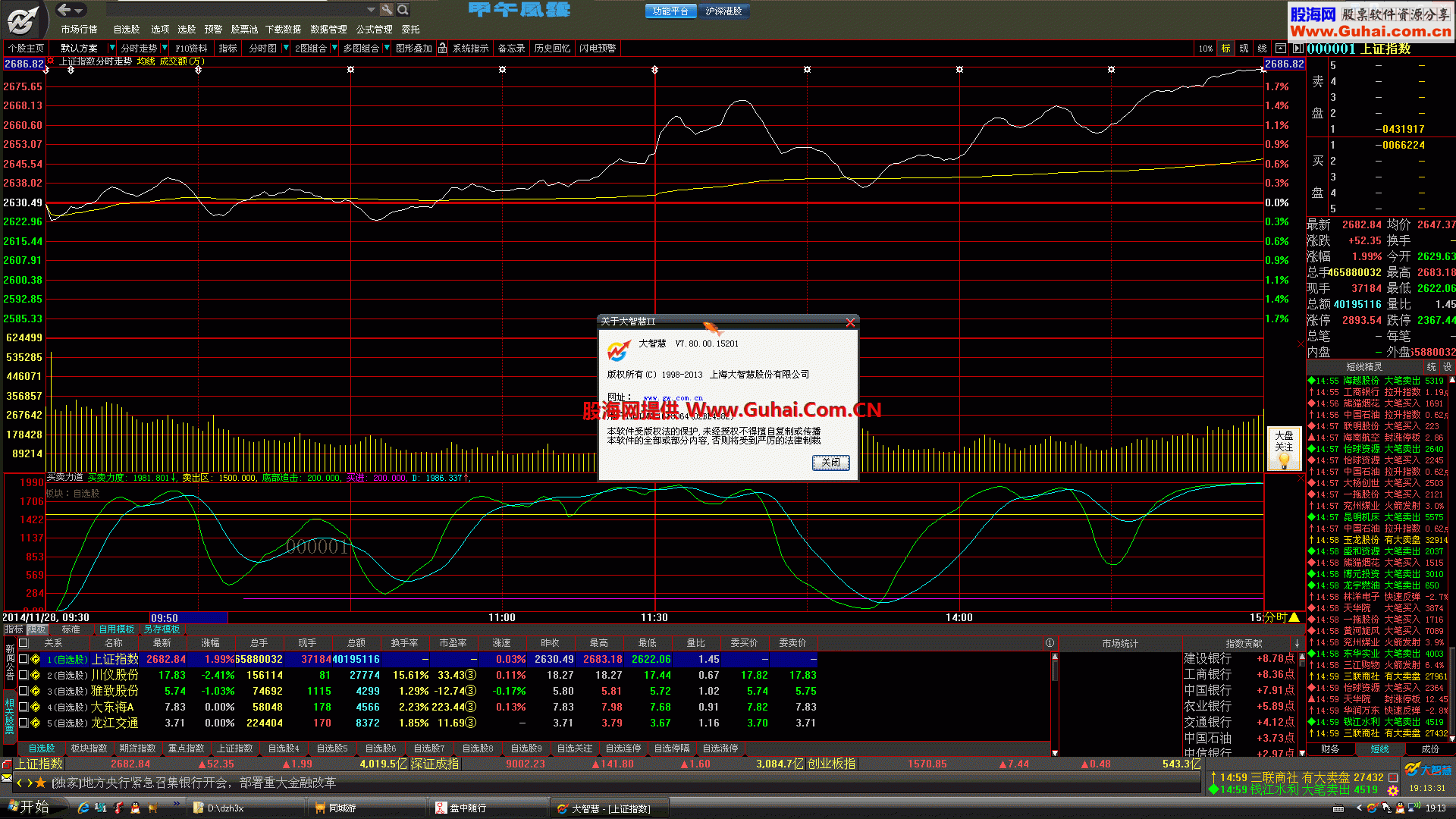Viewport: 1456px width, 819px height.
Task: Tick the checkbox for 龙江交通 row
Action: tap(24, 723)
